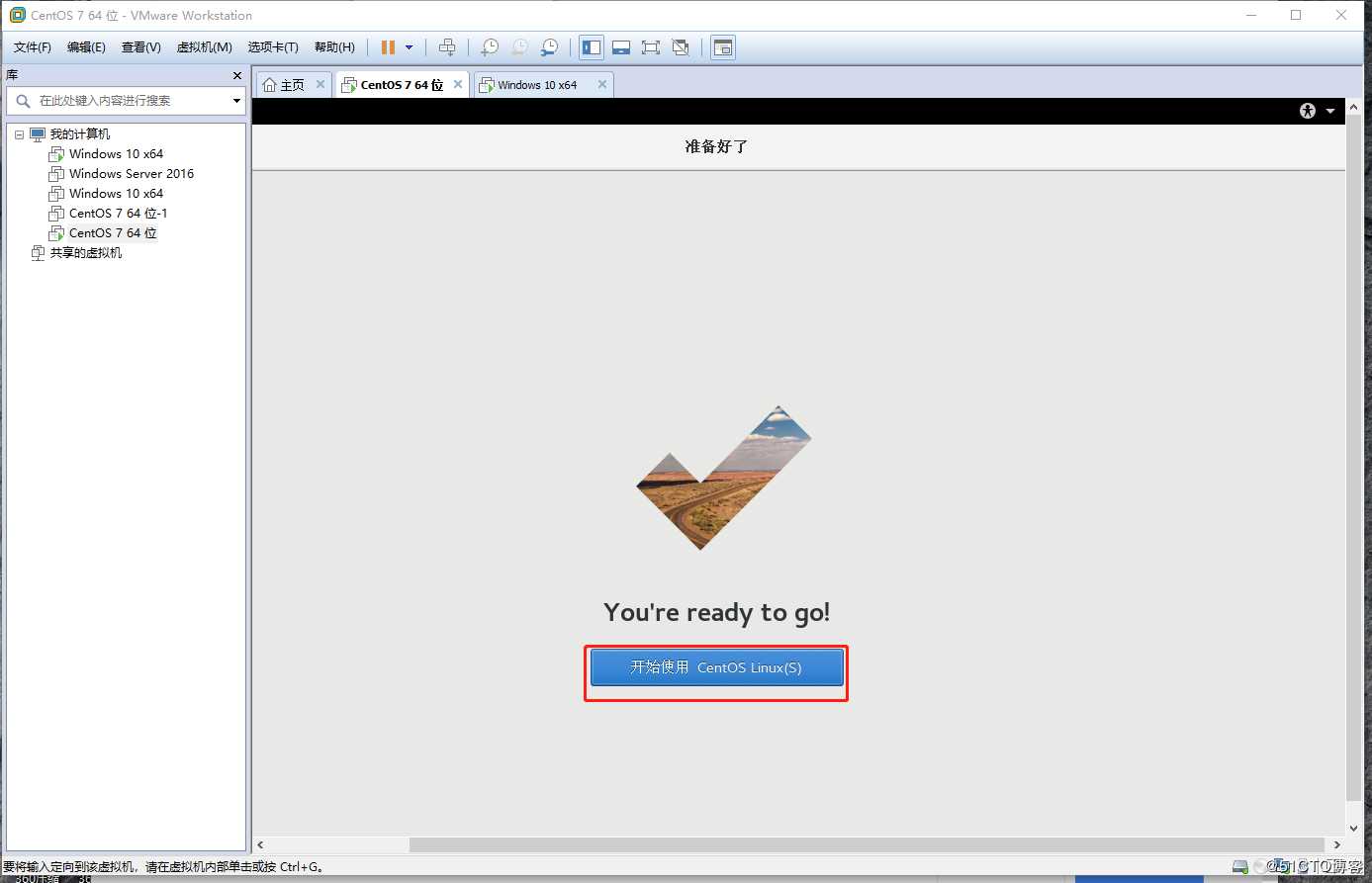Enter full screen mode icon
The height and width of the screenshot is (883, 1372).
coord(651,47)
